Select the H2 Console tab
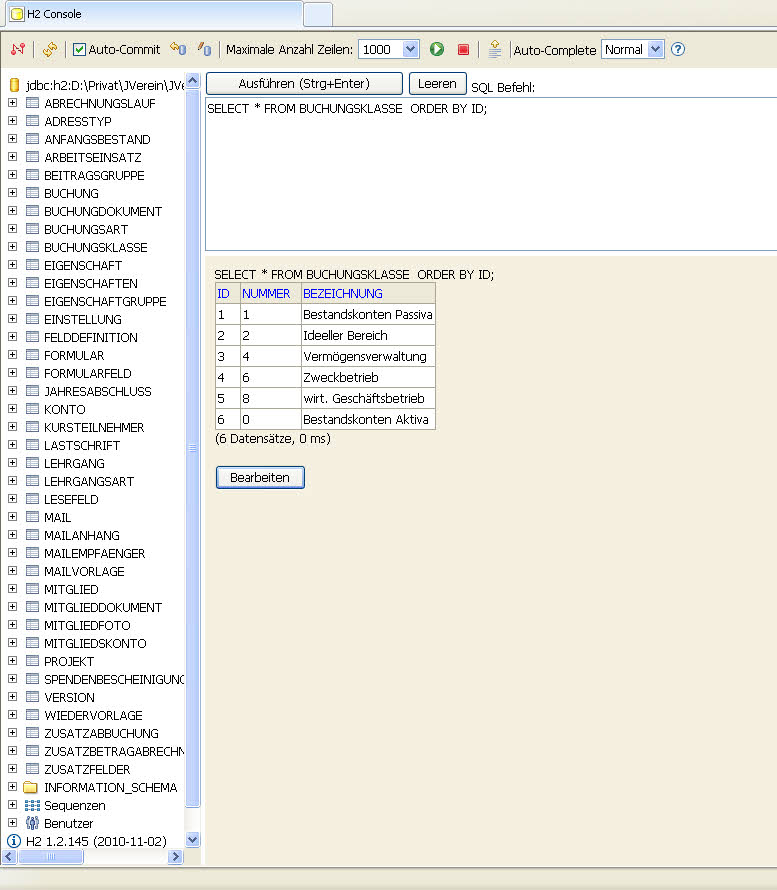Viewport: 777px width, 890px height. pyautogui.click(x=150, y=14)
